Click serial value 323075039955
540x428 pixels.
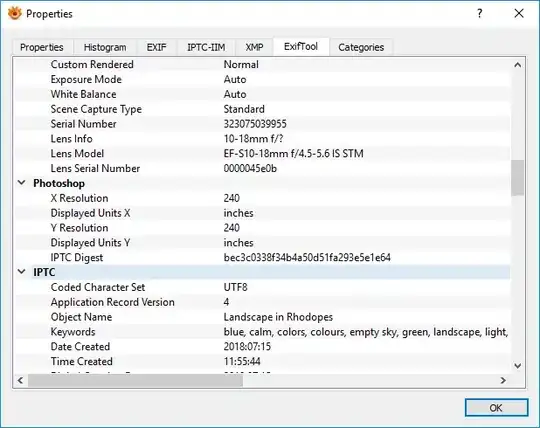pyautogui.click(x=255, y=124)
